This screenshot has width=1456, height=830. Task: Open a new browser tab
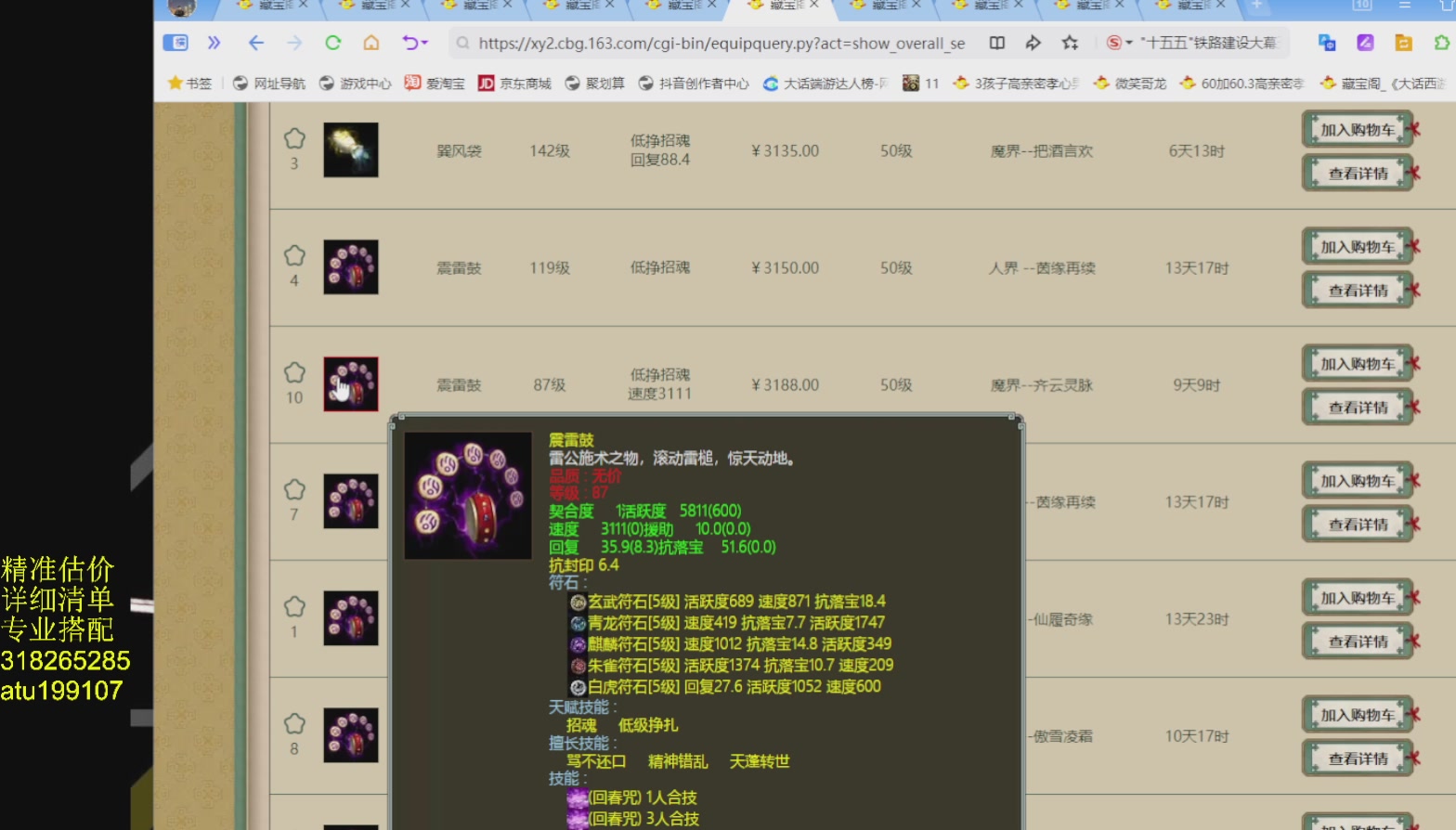tap(1256, 5)
